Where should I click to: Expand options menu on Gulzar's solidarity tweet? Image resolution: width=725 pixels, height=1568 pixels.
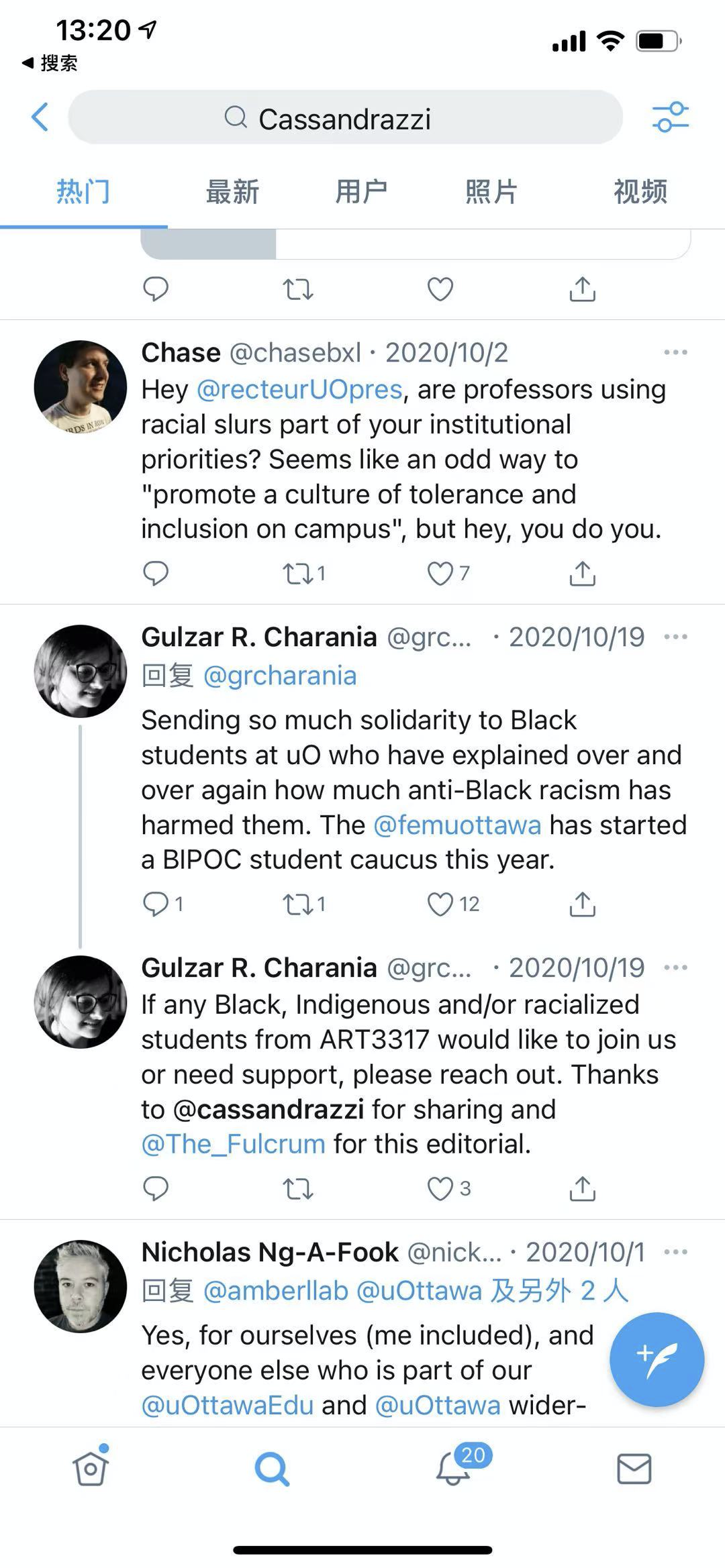[x=675, y=637]
